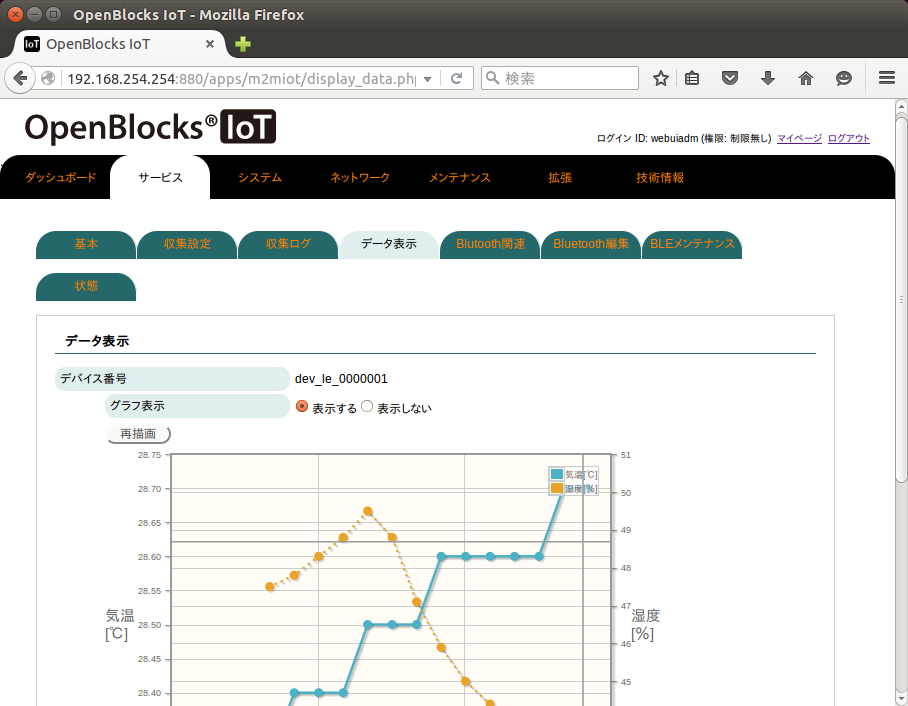Click the 再描画 button

coord(139,434)
